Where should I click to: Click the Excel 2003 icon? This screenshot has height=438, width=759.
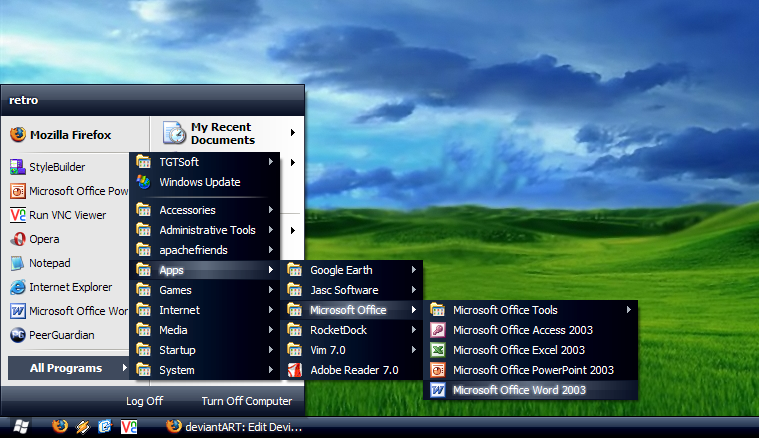tap(438, 350)
